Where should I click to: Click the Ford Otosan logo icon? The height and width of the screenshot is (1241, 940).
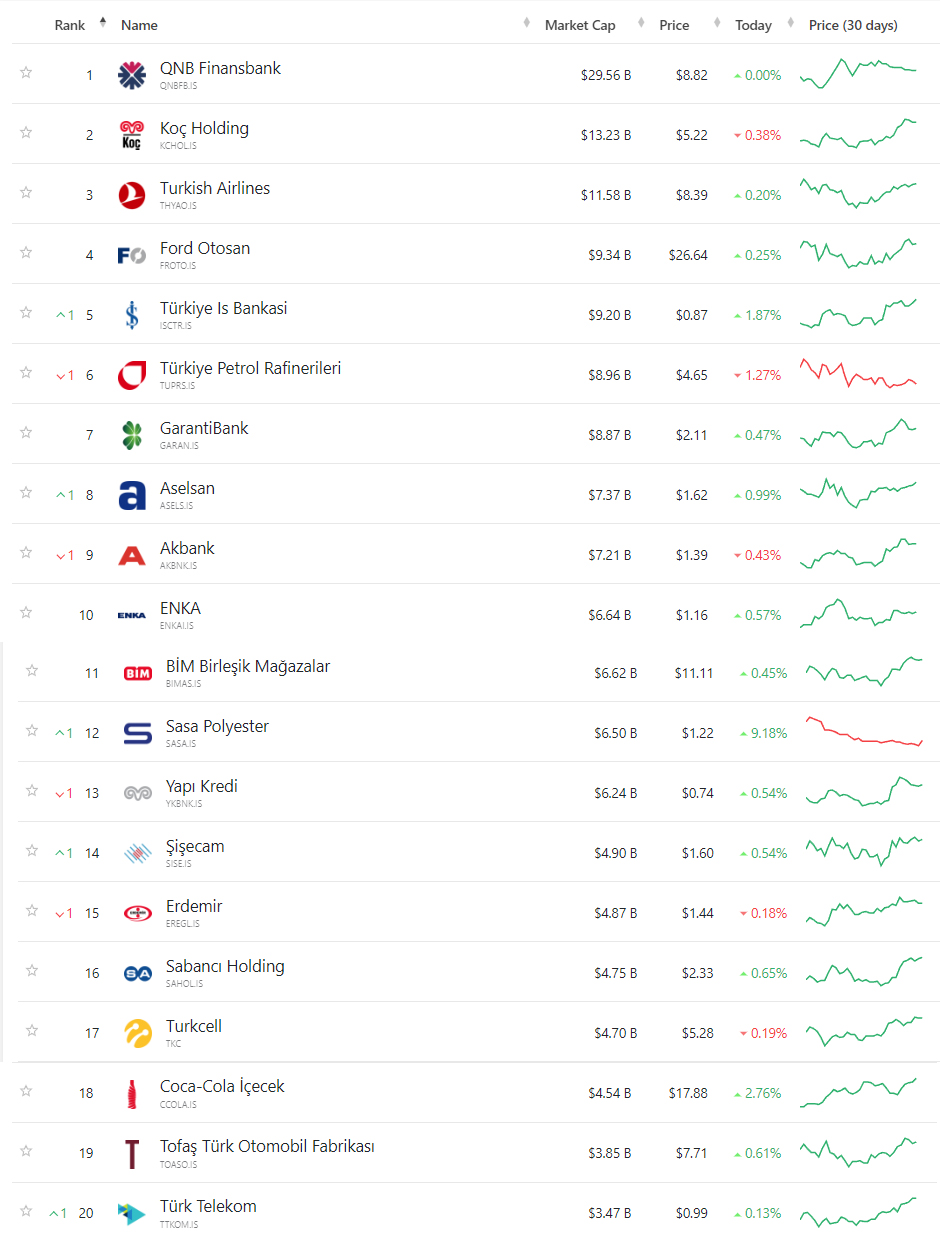tap(132, 255)
